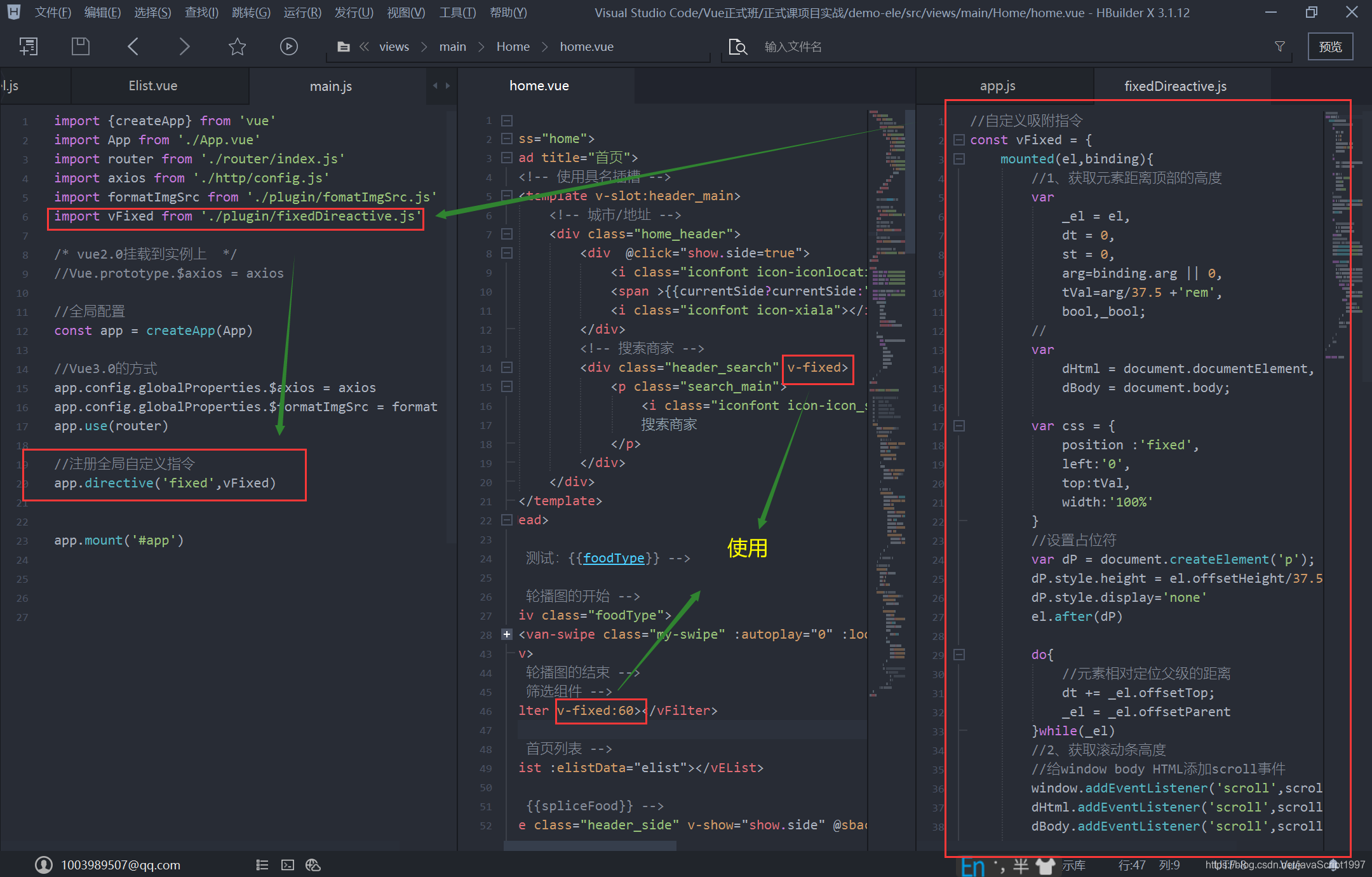Go forward with the right arrow icon
This screenshot has width=1372, height=877.
click(184, 46)
